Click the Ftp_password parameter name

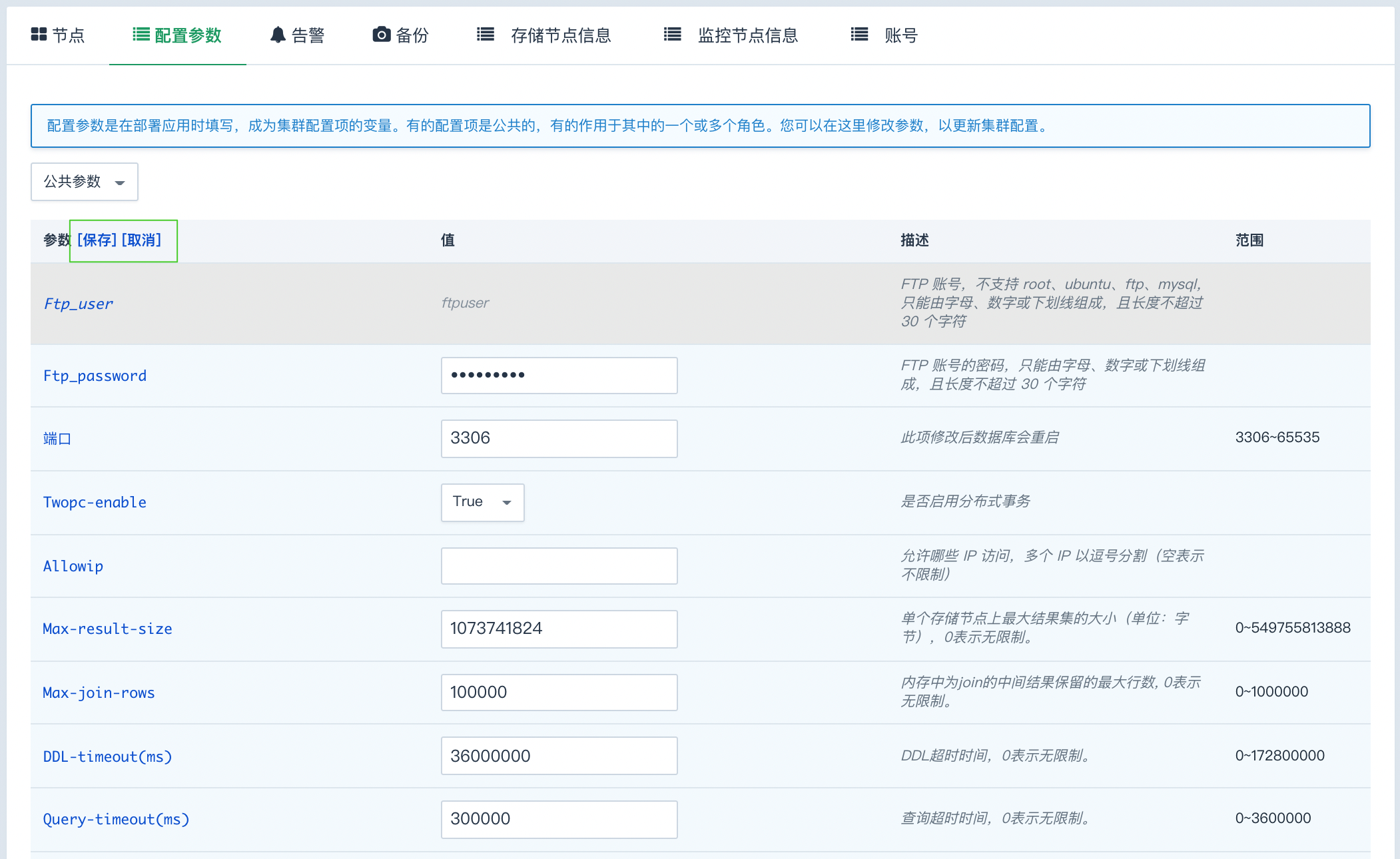pyautogui.click(x=95, y=376)
